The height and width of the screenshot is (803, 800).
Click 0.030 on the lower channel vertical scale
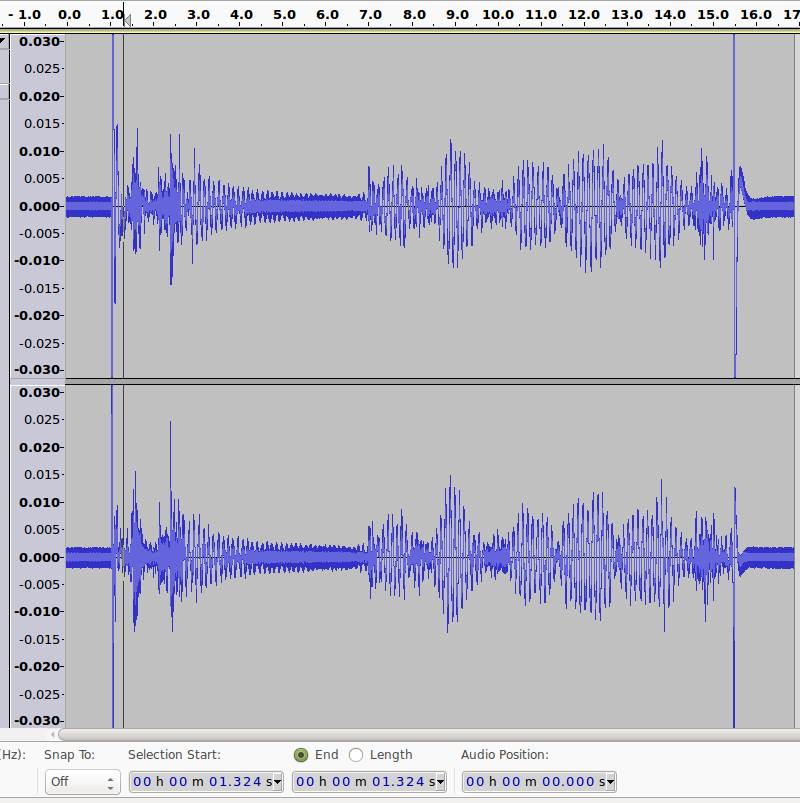coord(37,393)
